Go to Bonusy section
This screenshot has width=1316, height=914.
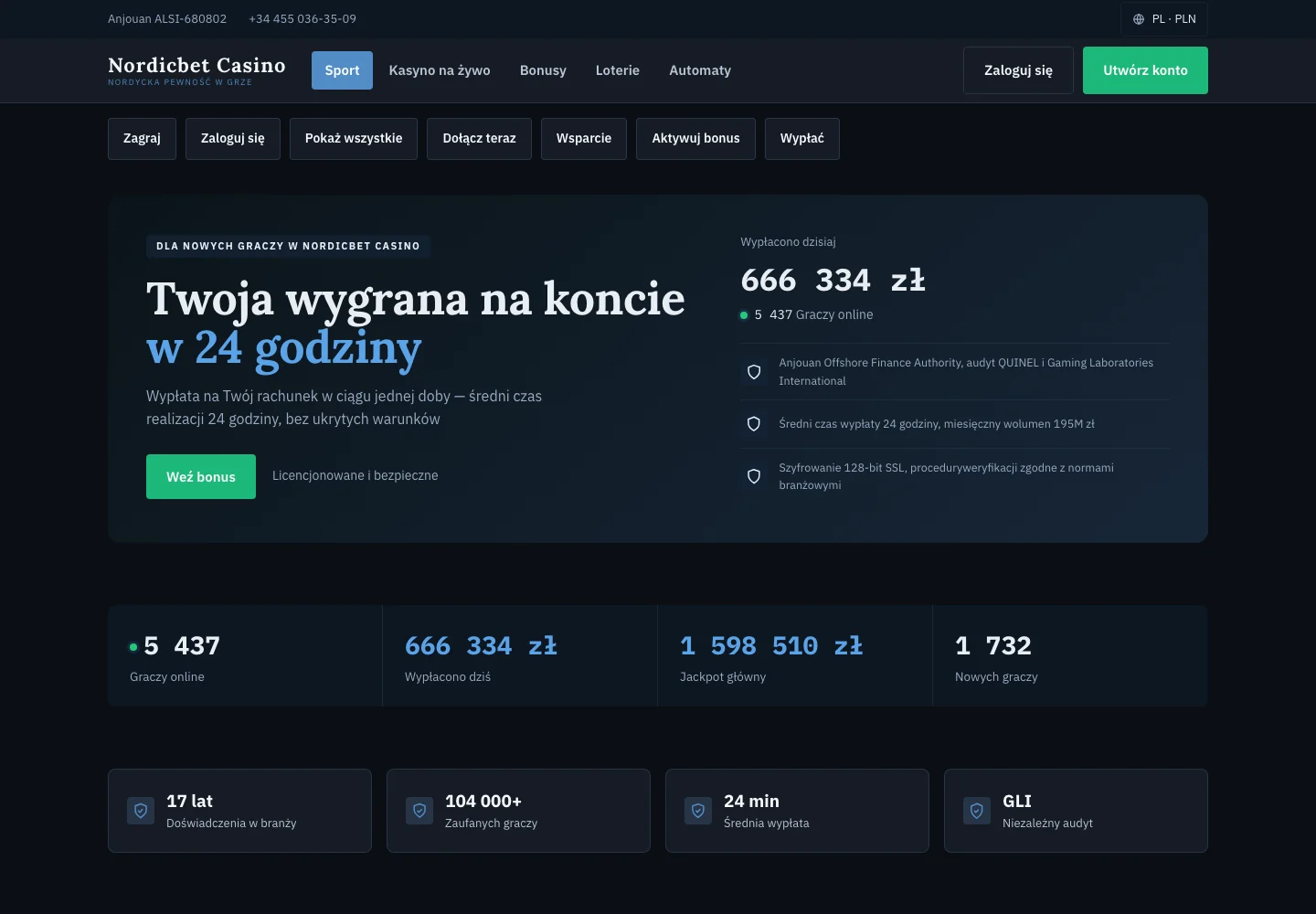(543, 70)
